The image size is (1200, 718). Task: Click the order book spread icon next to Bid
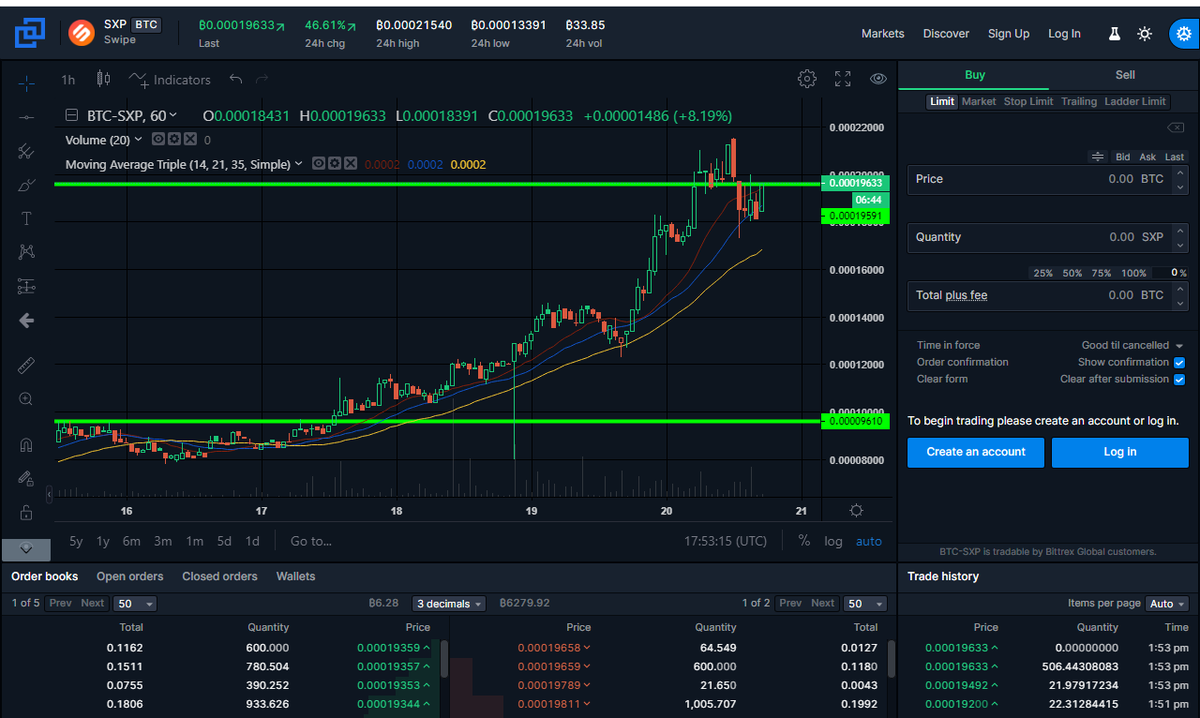pos(1097,157)
